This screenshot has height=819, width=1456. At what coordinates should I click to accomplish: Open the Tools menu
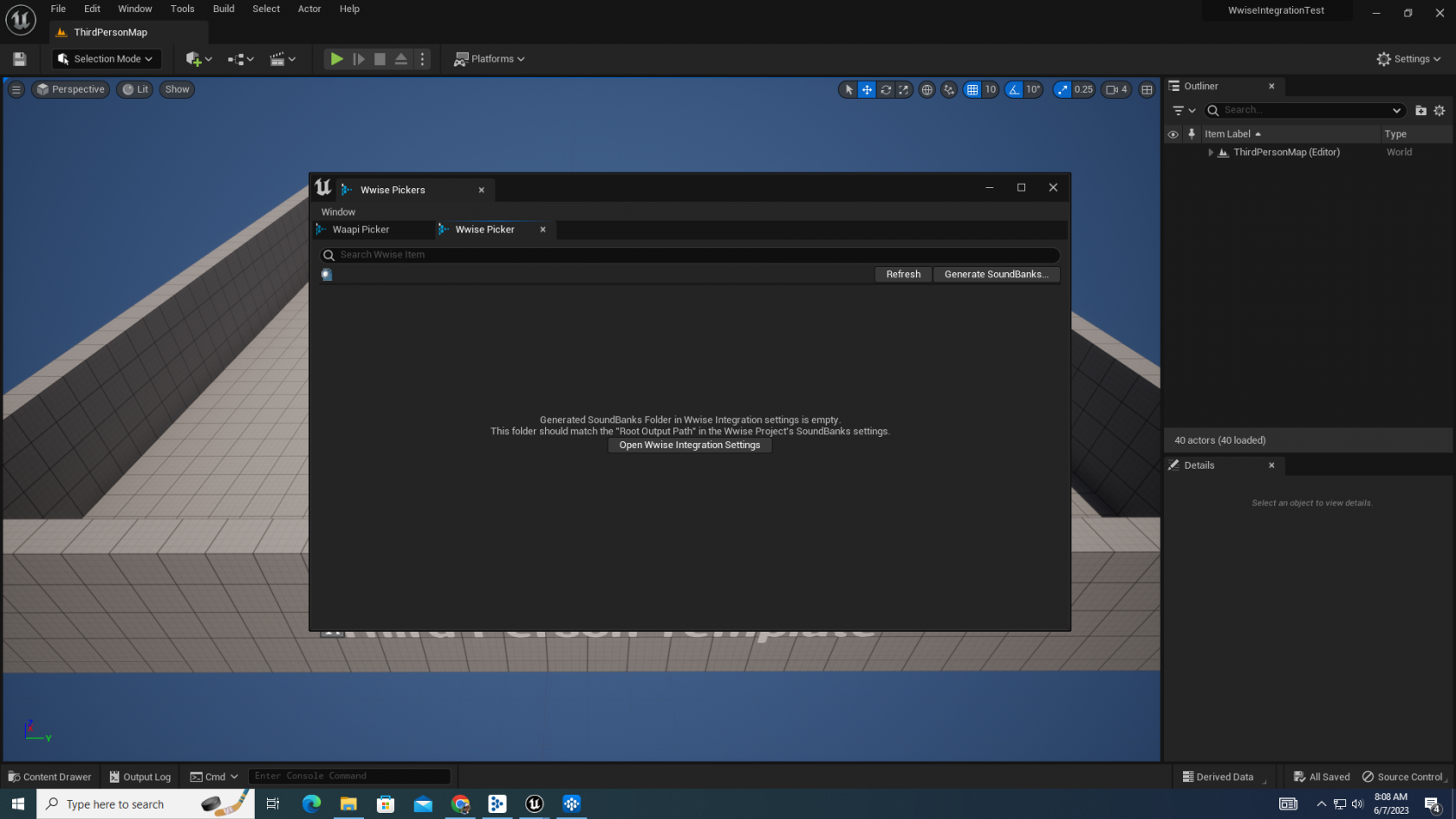pos(182,9)
